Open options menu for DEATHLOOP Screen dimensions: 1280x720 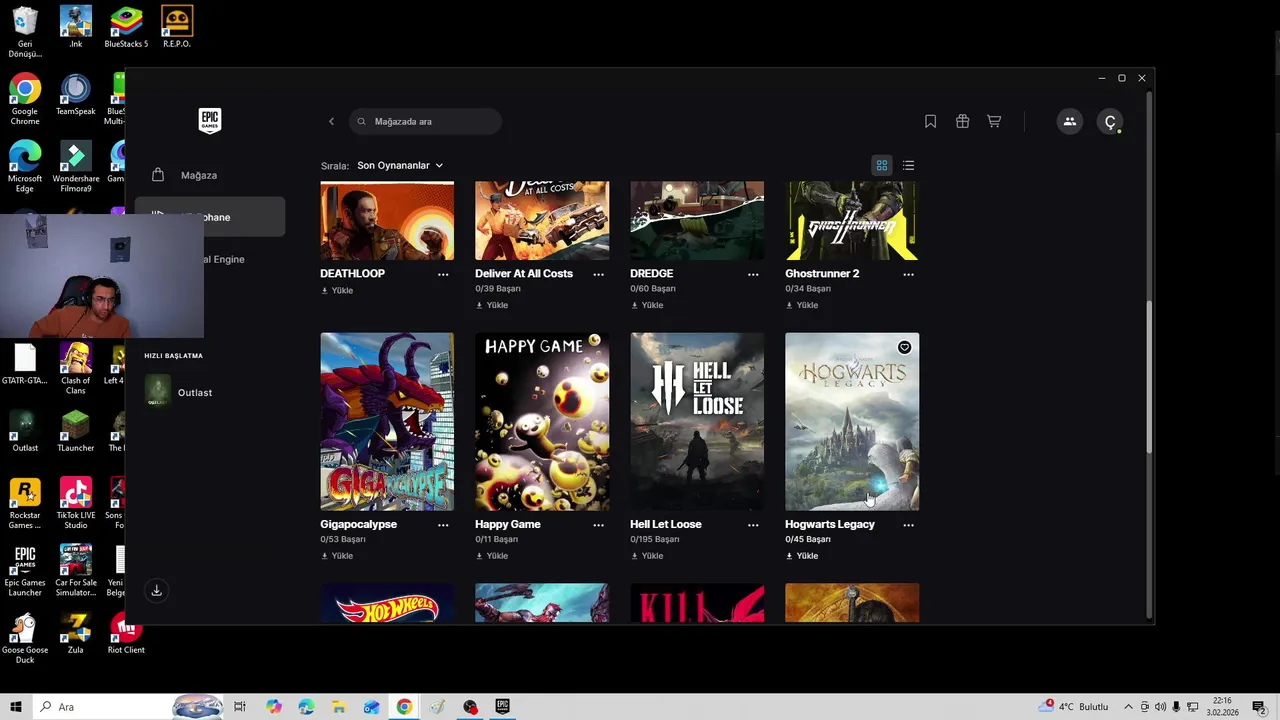[x=443, y=274]
